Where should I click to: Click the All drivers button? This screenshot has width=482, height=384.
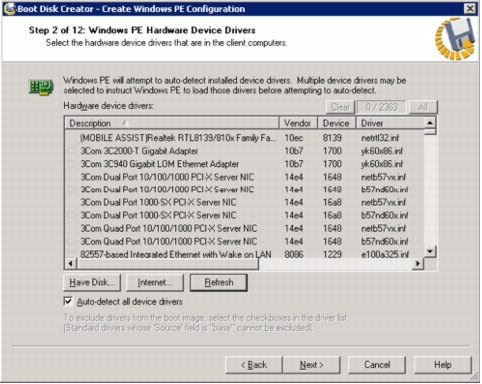(423, 107)
